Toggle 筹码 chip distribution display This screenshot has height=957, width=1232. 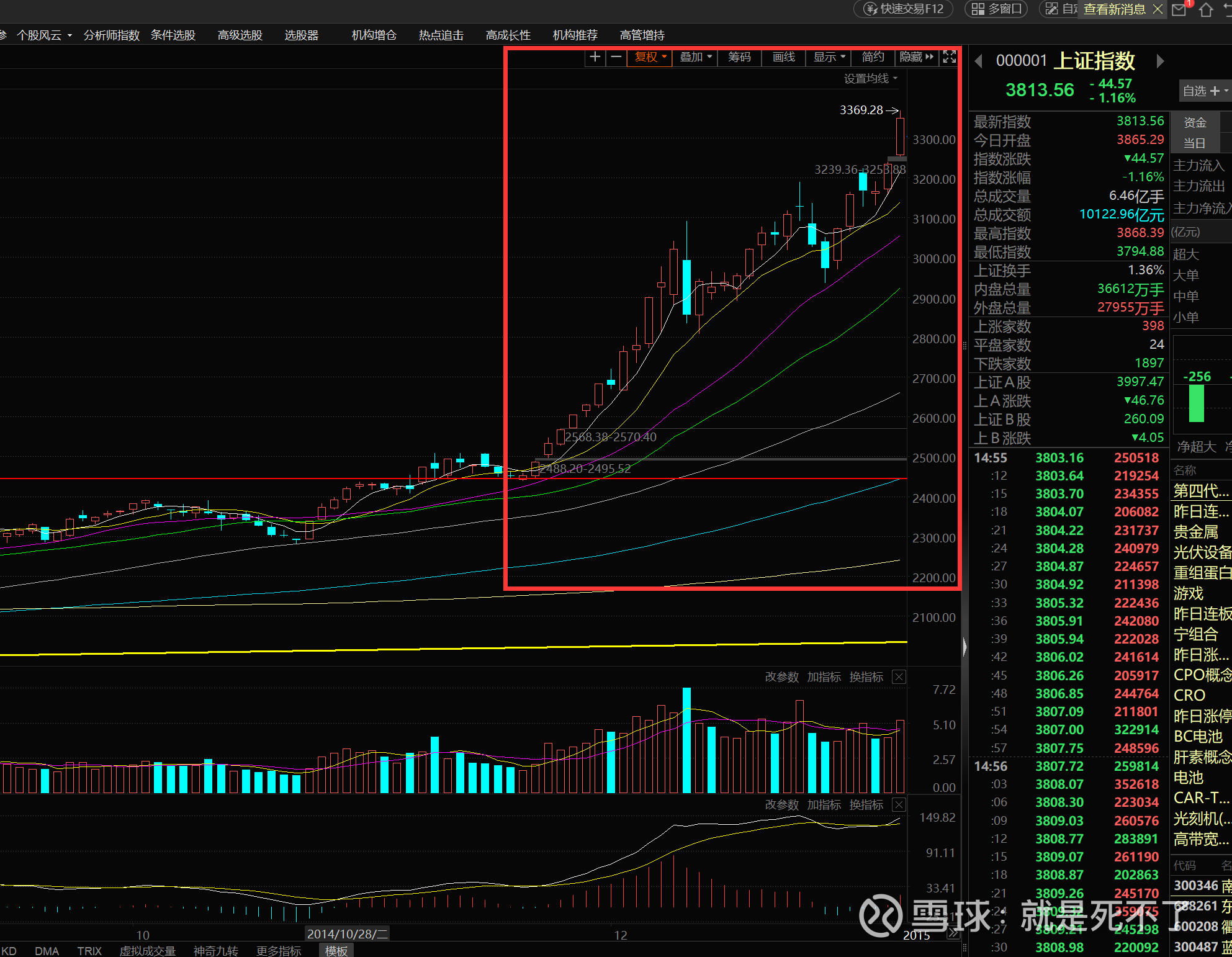(x=739, y=57)
